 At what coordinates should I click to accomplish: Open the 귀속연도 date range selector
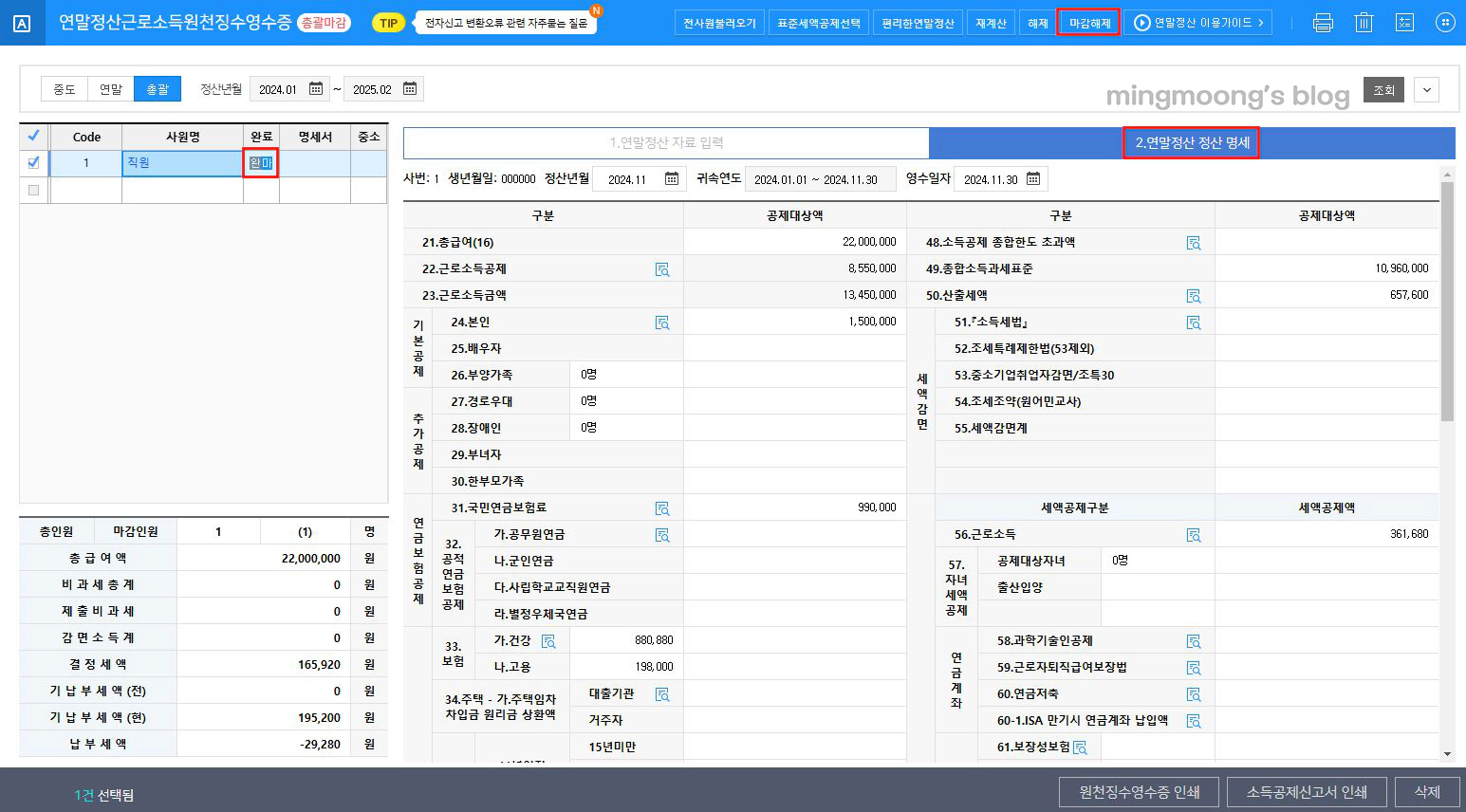[820, 178]
